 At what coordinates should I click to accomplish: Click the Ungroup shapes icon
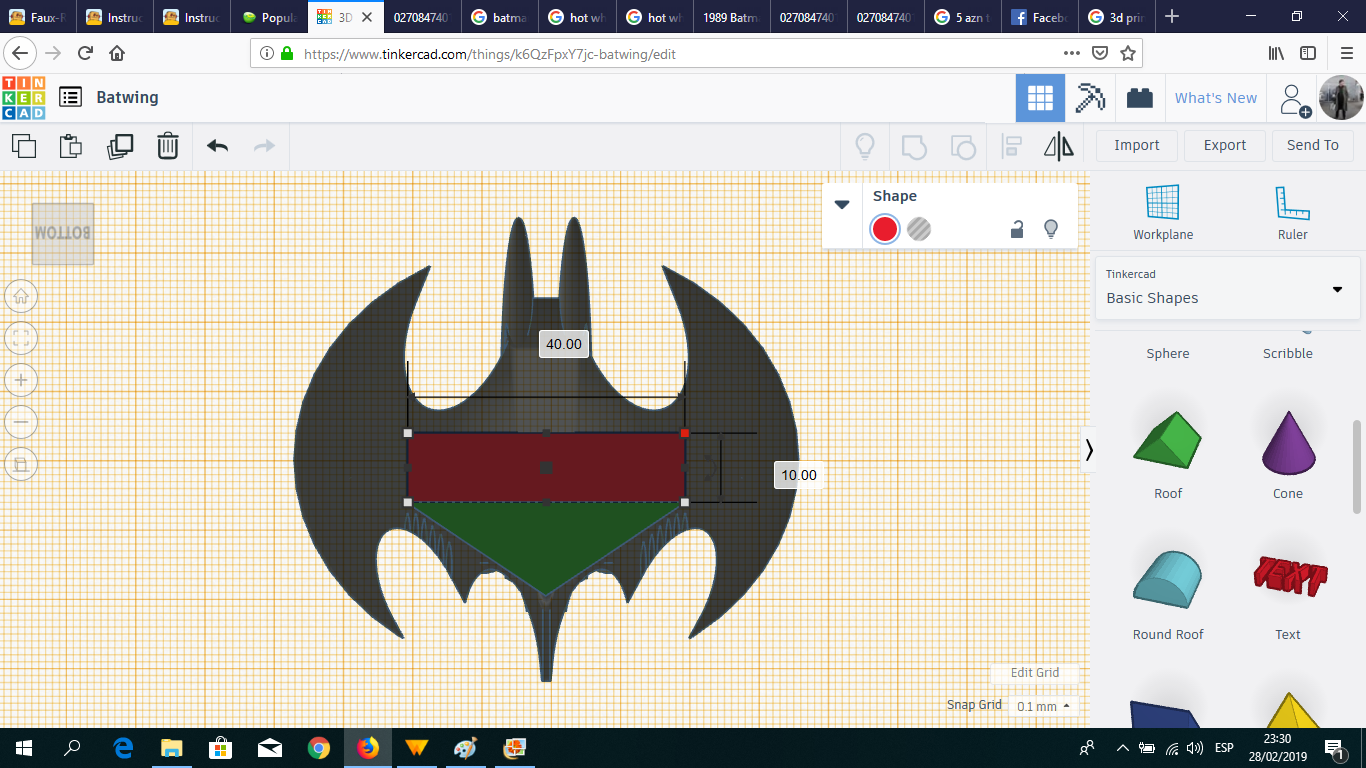pyautogui.click(x=962, y=147)
